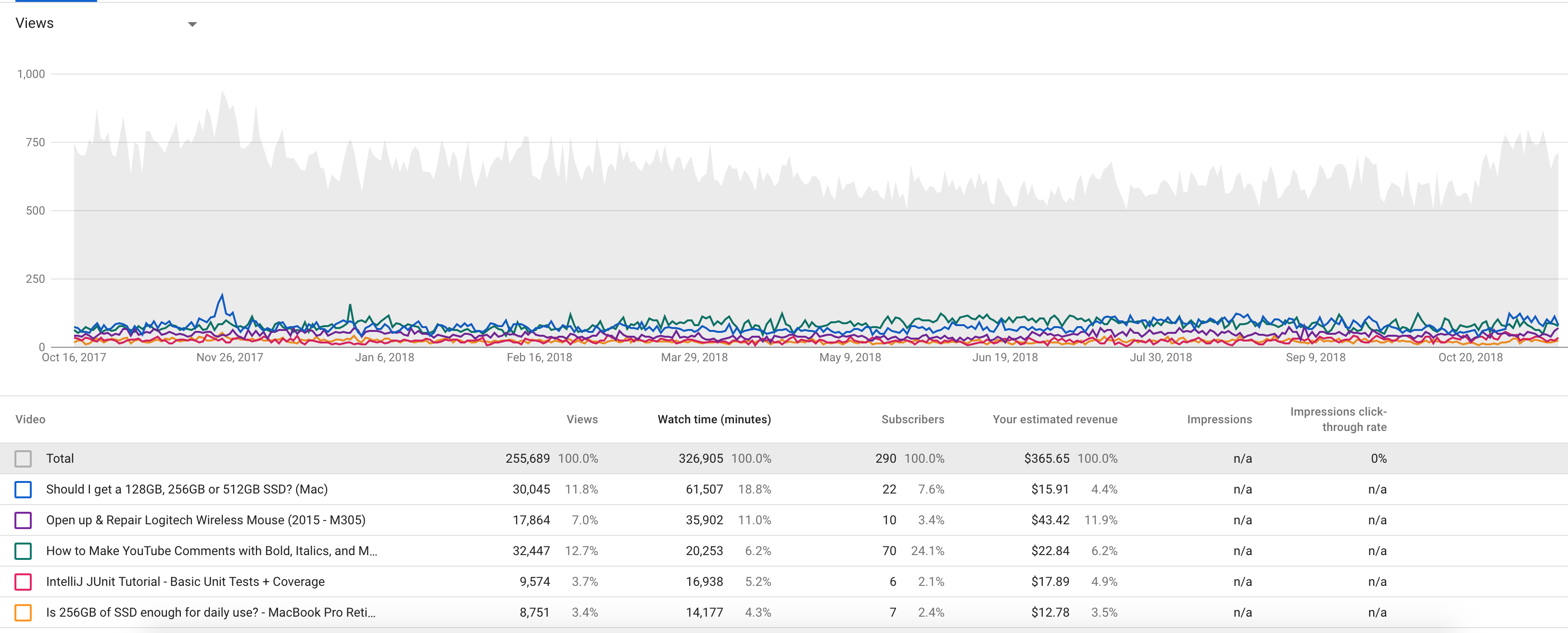Toggle the purple checkbox for Logitech Mouse video
This screenshot has width=1568, height=633.
23,520
